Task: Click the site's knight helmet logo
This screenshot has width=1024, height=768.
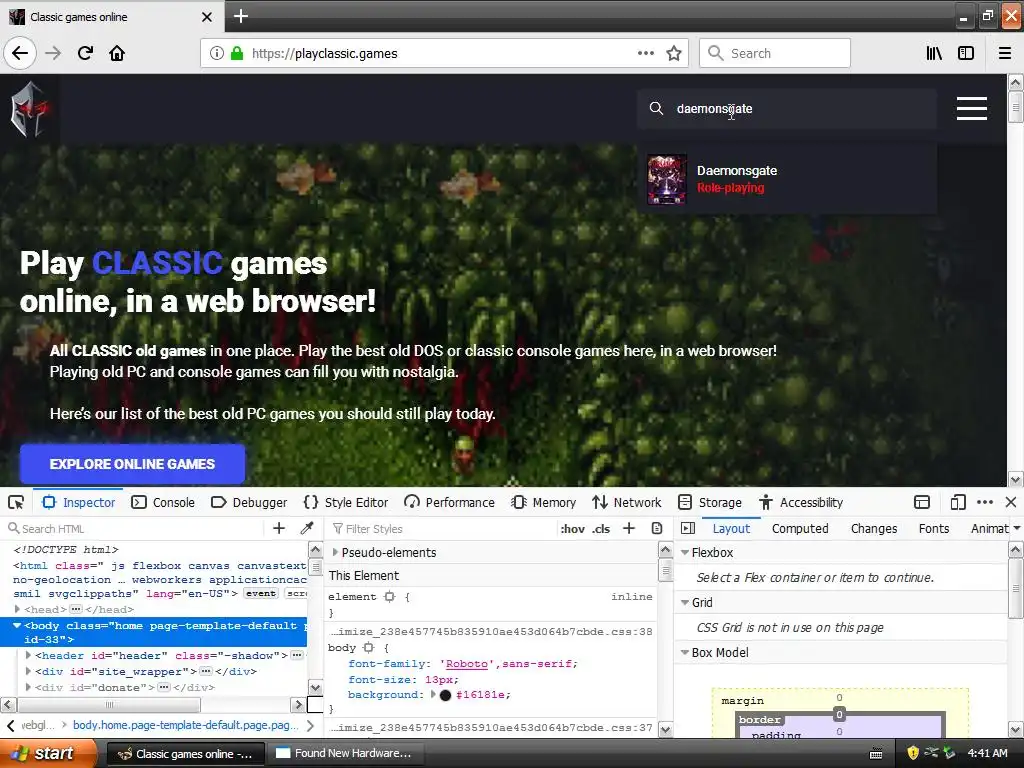Action: [x=28, y=108]
